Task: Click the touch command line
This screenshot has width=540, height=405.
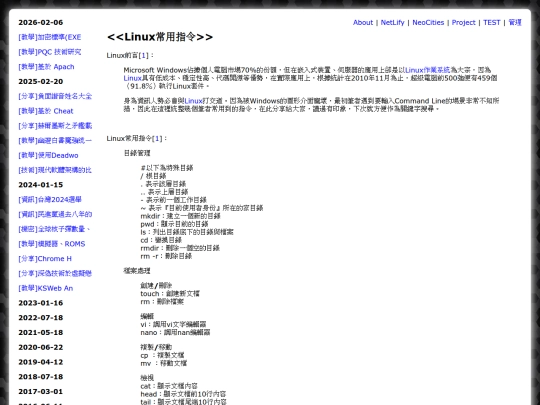Action: point(170,294)
